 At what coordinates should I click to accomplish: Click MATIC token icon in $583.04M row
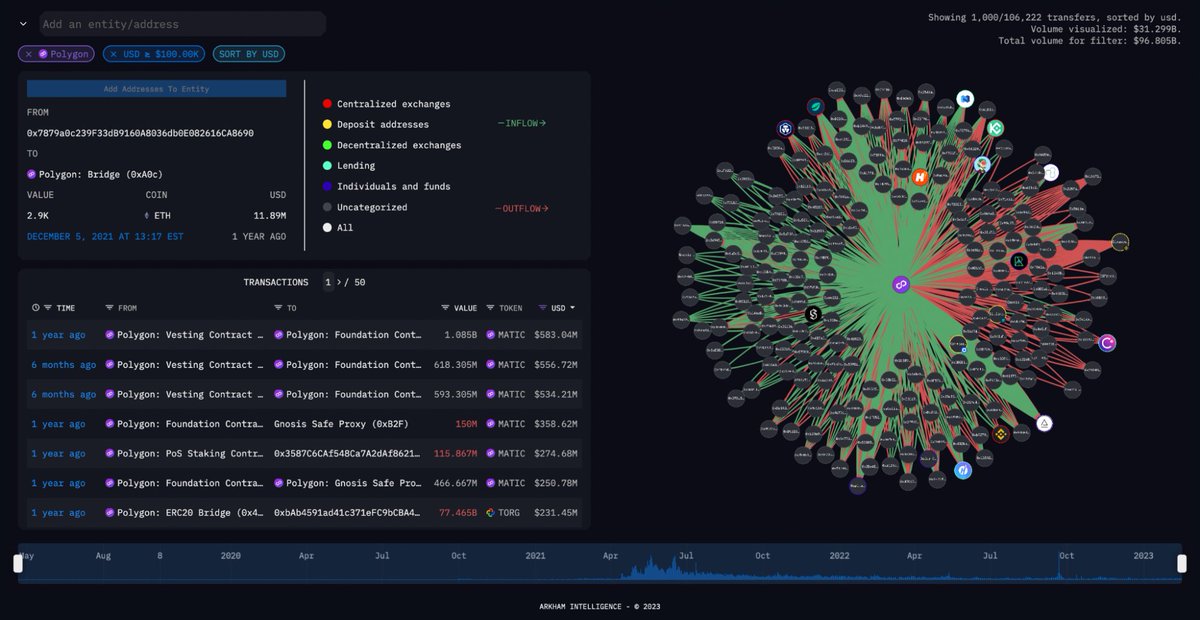[x=490, y=335]
